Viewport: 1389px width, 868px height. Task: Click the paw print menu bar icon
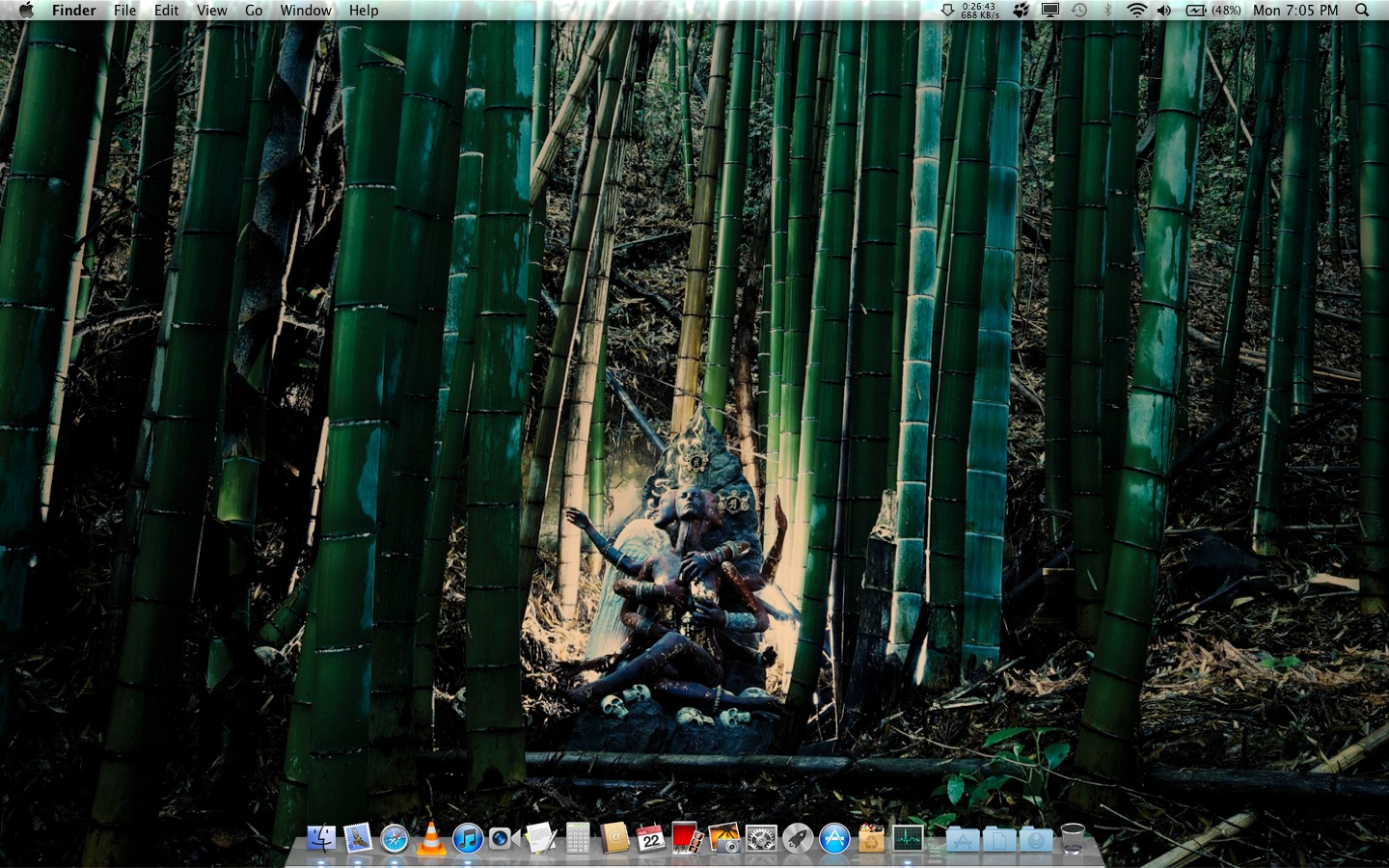1021,11
